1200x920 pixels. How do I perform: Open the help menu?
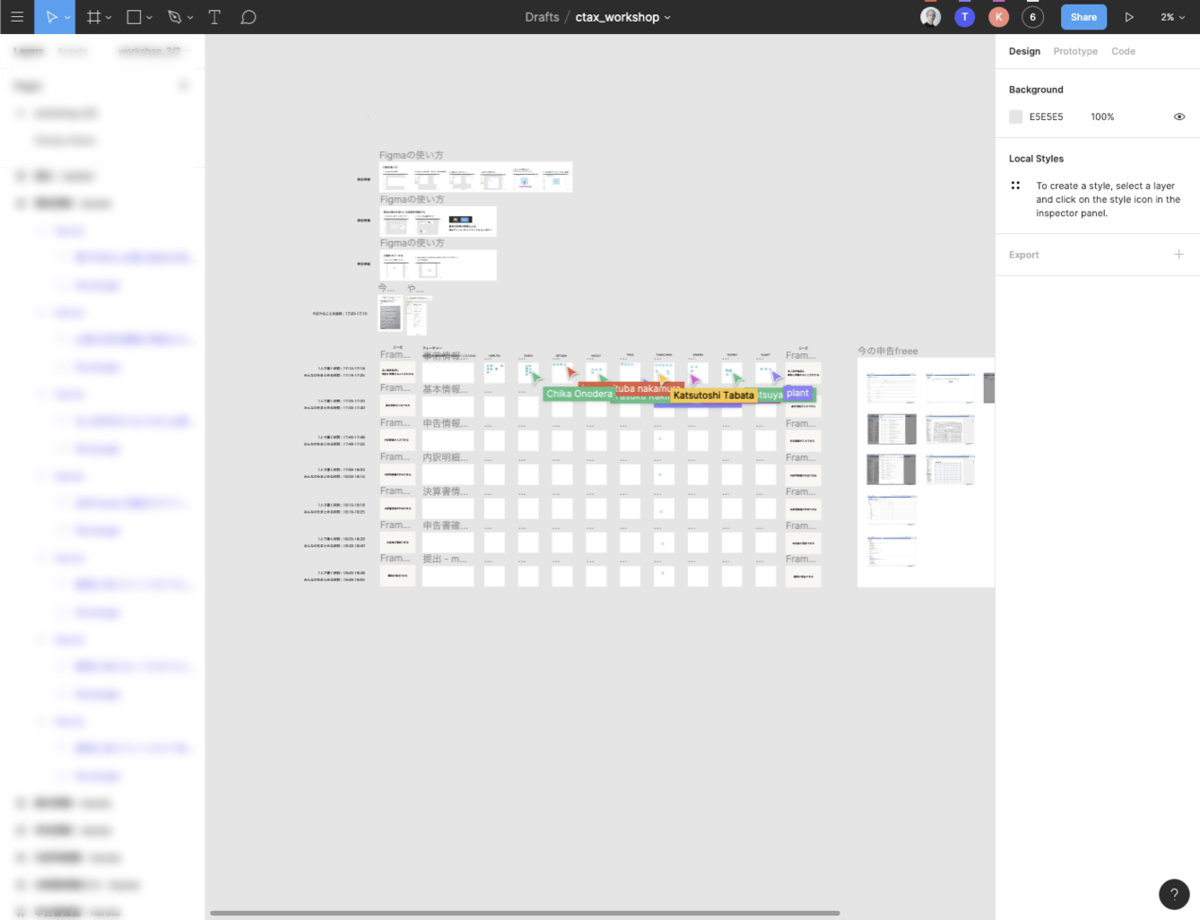click(1174, 894)
